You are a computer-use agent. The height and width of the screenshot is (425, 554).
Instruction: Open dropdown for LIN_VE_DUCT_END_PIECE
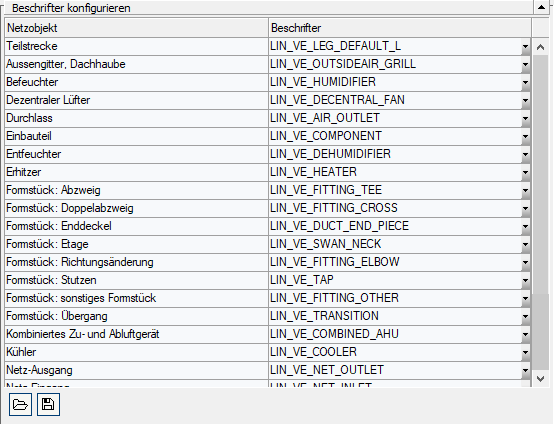pyautogui.click(x=525, y=226)
